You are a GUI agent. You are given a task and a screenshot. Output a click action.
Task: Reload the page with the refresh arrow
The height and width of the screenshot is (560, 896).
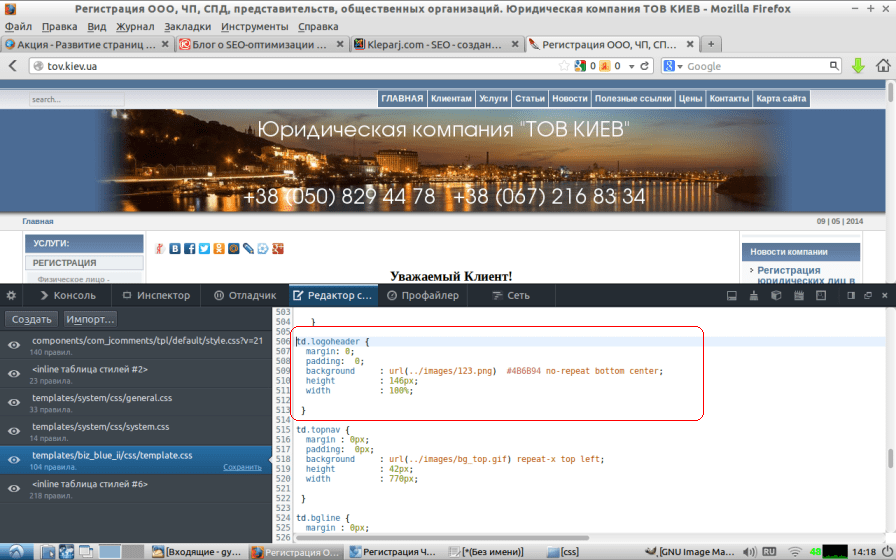point(645,66)
